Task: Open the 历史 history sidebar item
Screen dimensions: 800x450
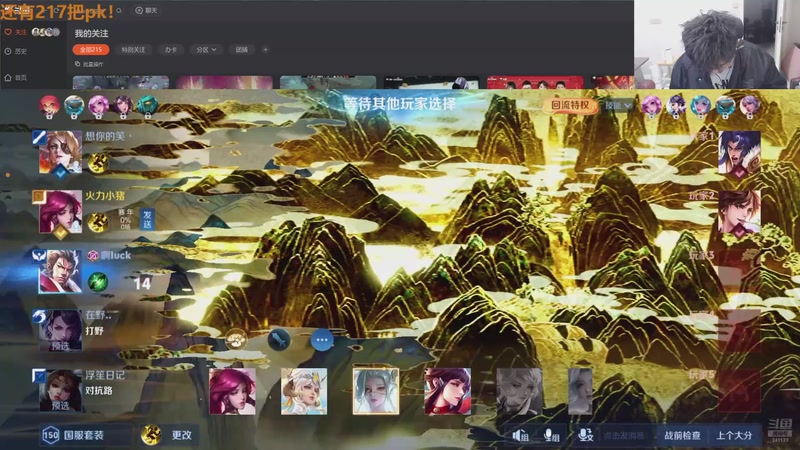Action: tap(15, 51)
